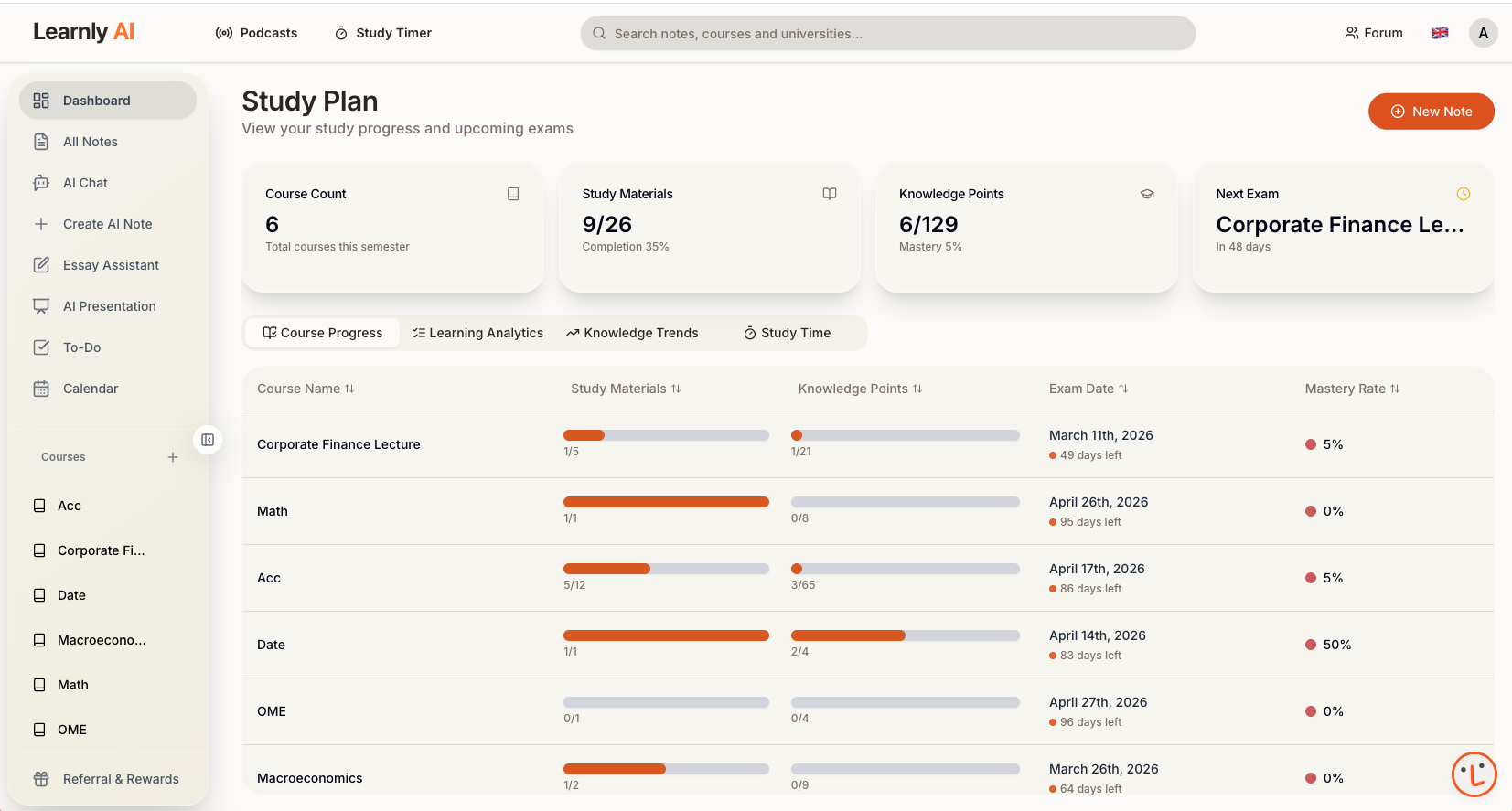Click the Next Exam clock icon
Image resolution: width=1512 pixels, height=811 pixels.
tap(1464, 194)
